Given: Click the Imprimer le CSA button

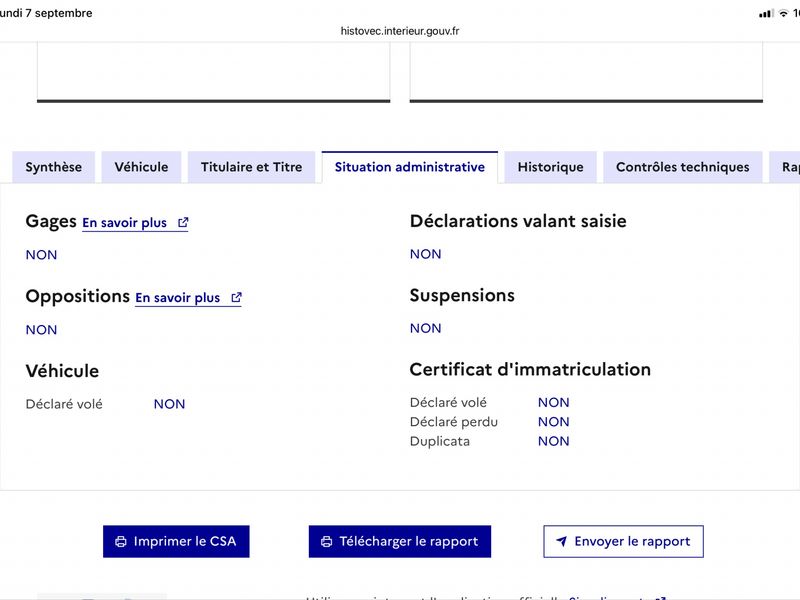Looking at the screenshot, I should (176, 541).
